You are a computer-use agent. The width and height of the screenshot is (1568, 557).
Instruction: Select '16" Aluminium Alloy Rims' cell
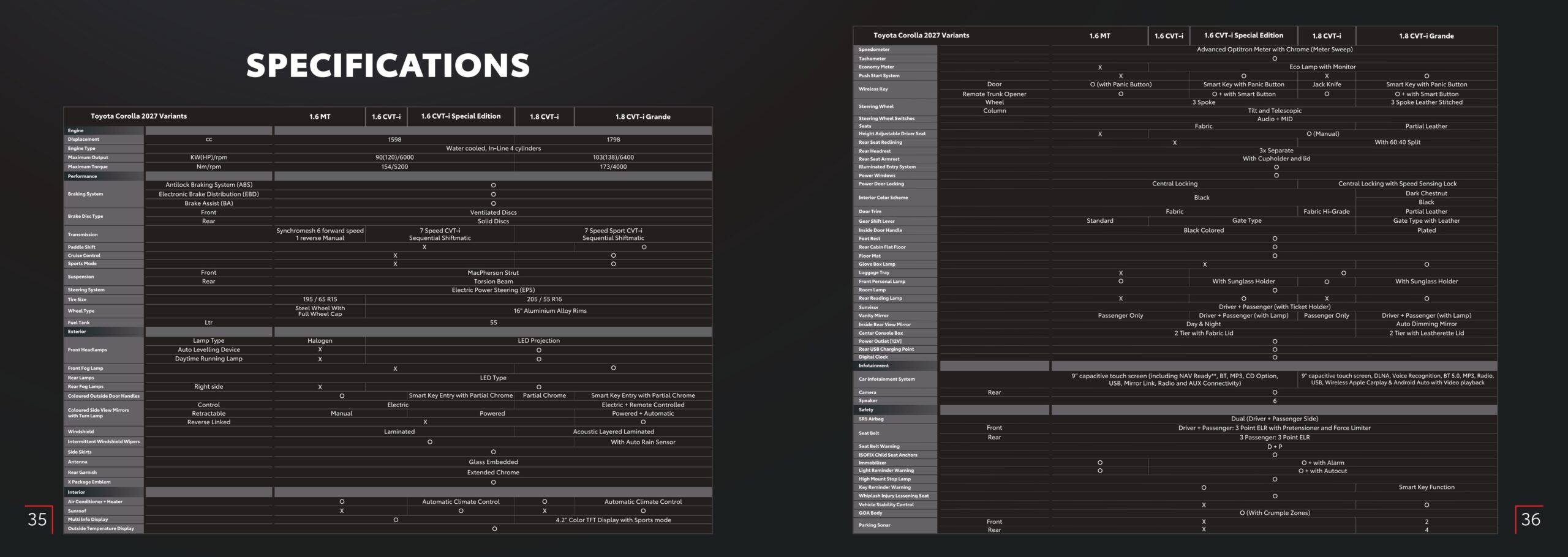pyautogui.click(x=550, y=311)
